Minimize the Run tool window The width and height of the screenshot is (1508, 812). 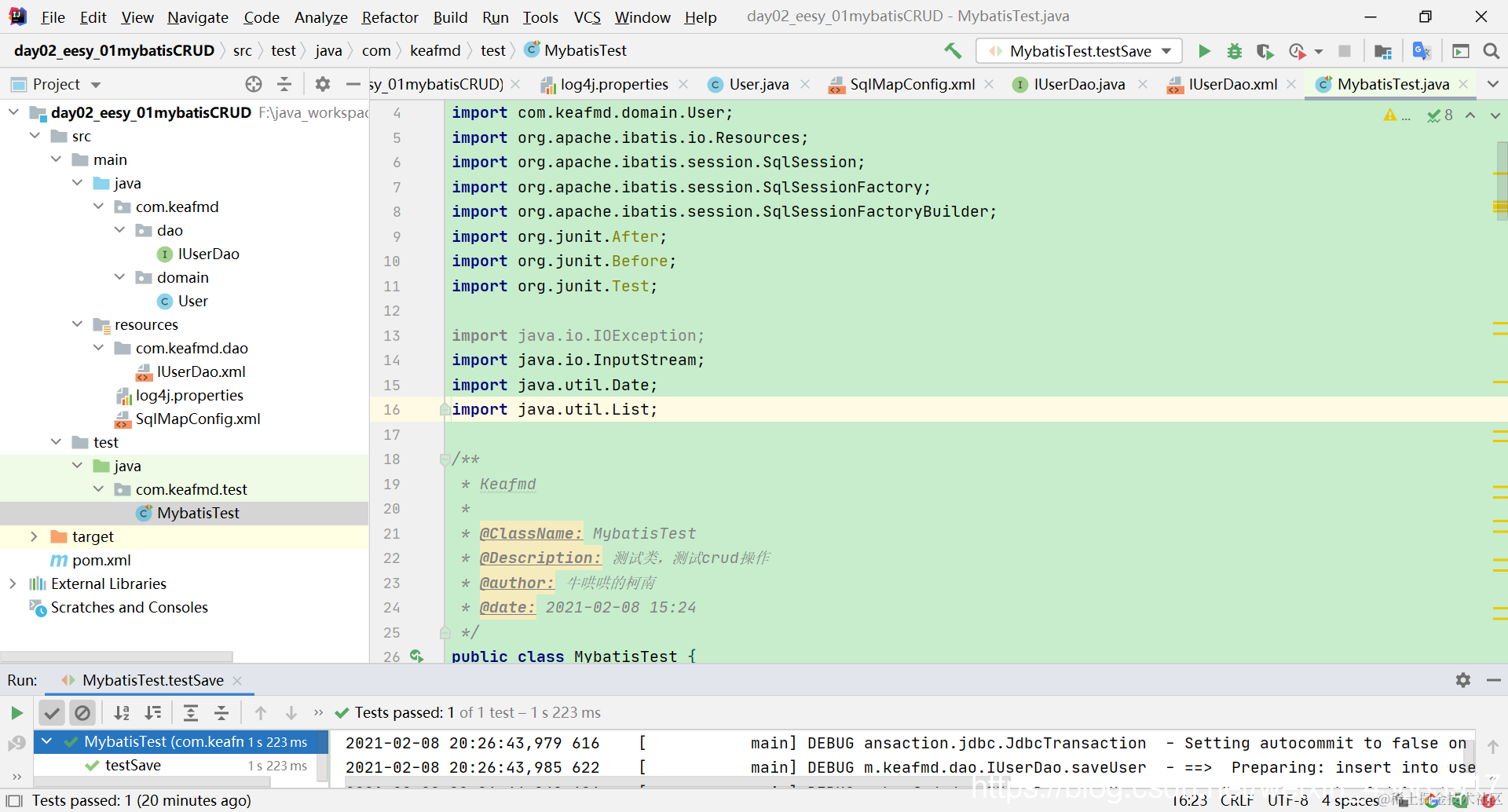point(1493,680)
